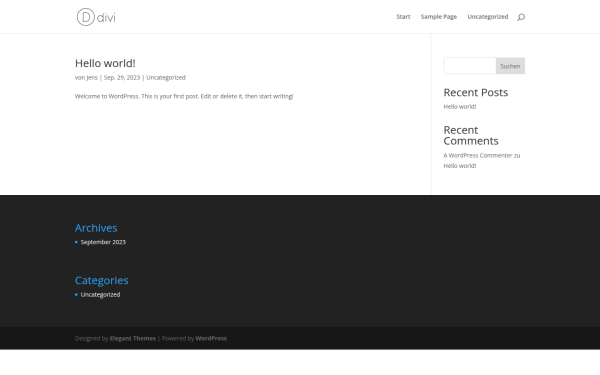Viewport: 600px width, 375px height.
Task: Click the Suchen search button
Action: tap(510, 66)
